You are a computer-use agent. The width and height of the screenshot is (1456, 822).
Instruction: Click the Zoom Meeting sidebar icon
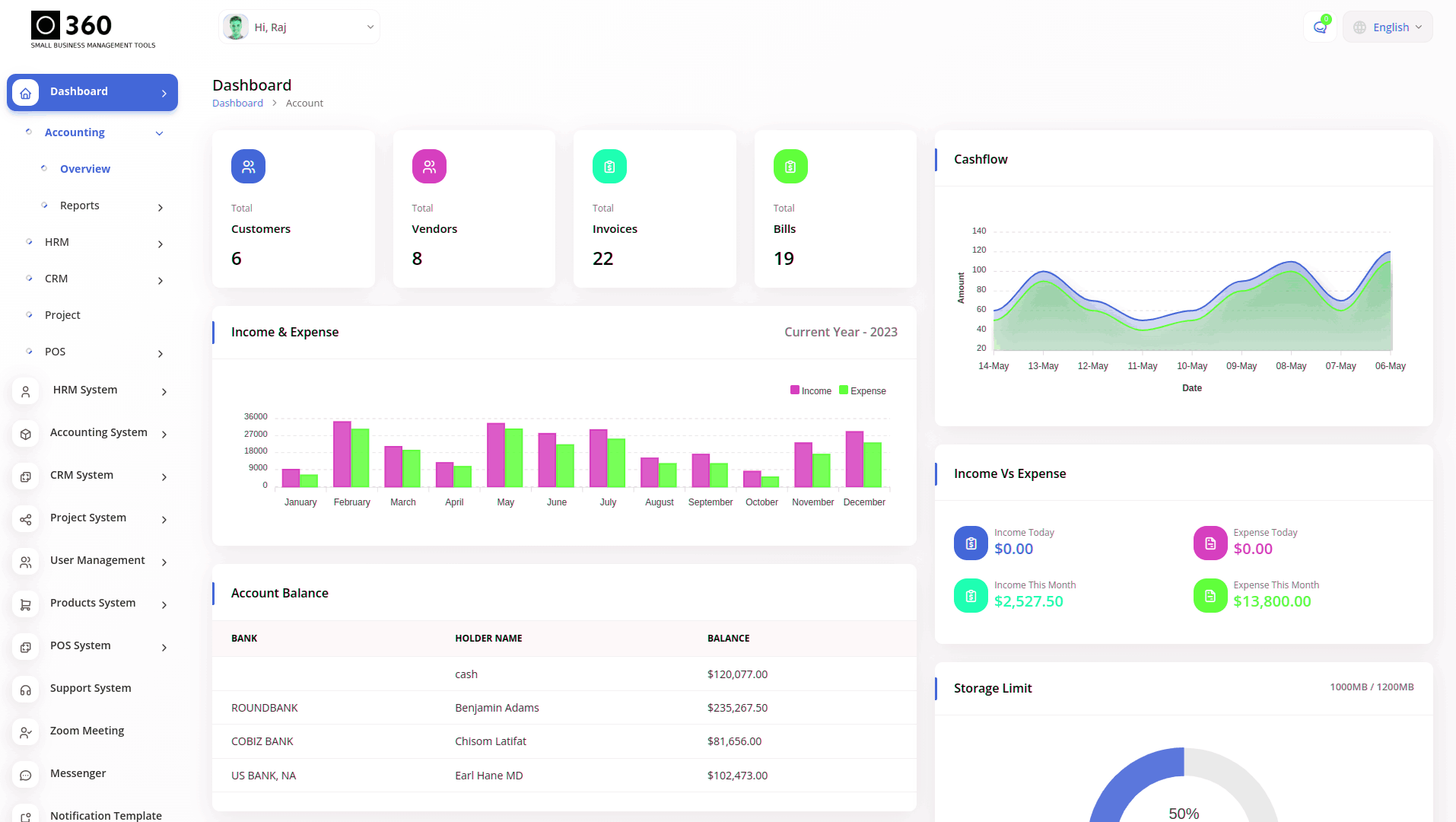[26, 732]
